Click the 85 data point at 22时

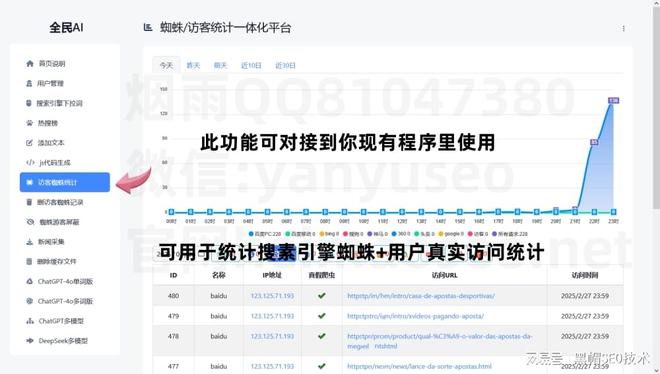coord(594,142)
